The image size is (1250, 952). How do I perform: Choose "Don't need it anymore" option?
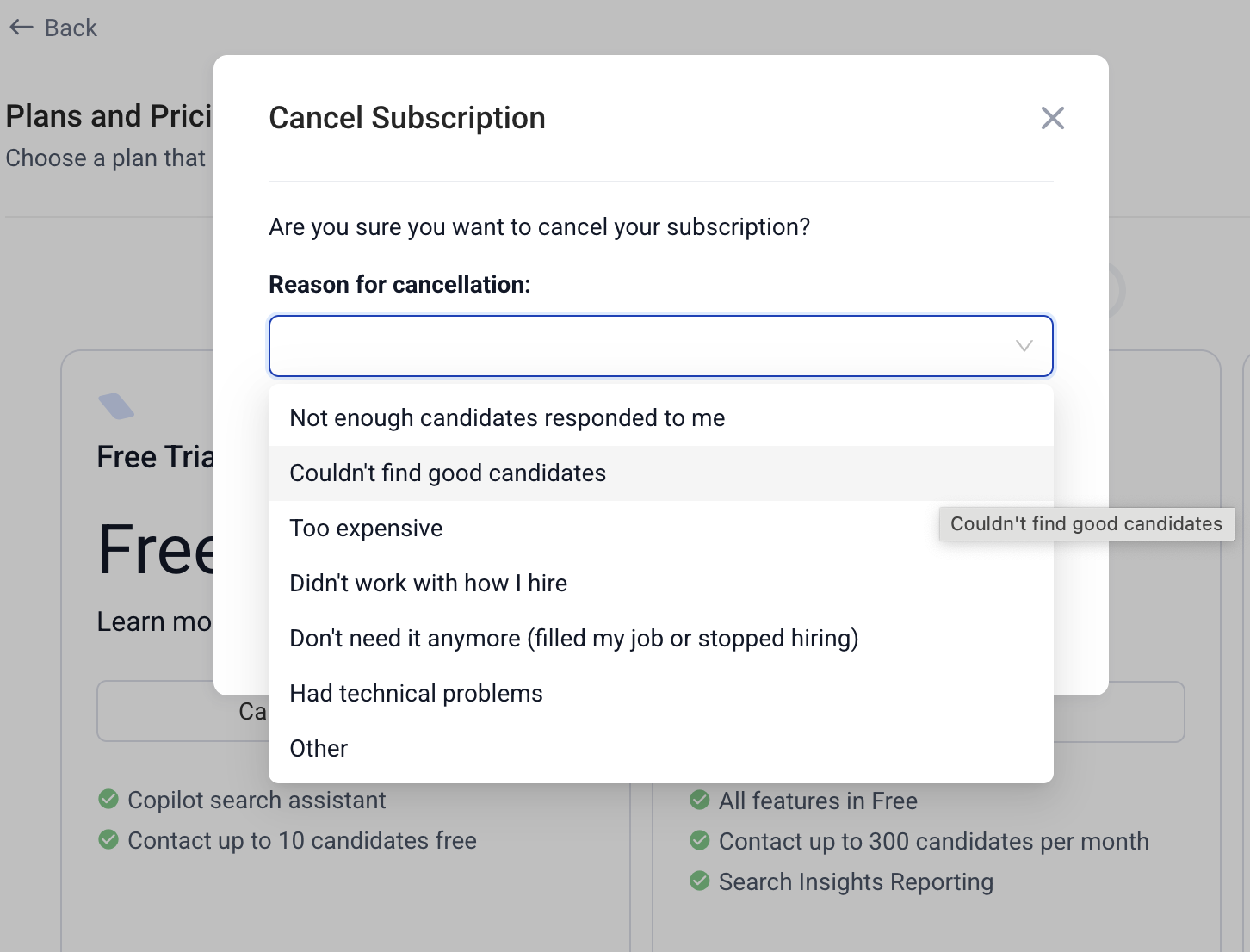point(573,639)
